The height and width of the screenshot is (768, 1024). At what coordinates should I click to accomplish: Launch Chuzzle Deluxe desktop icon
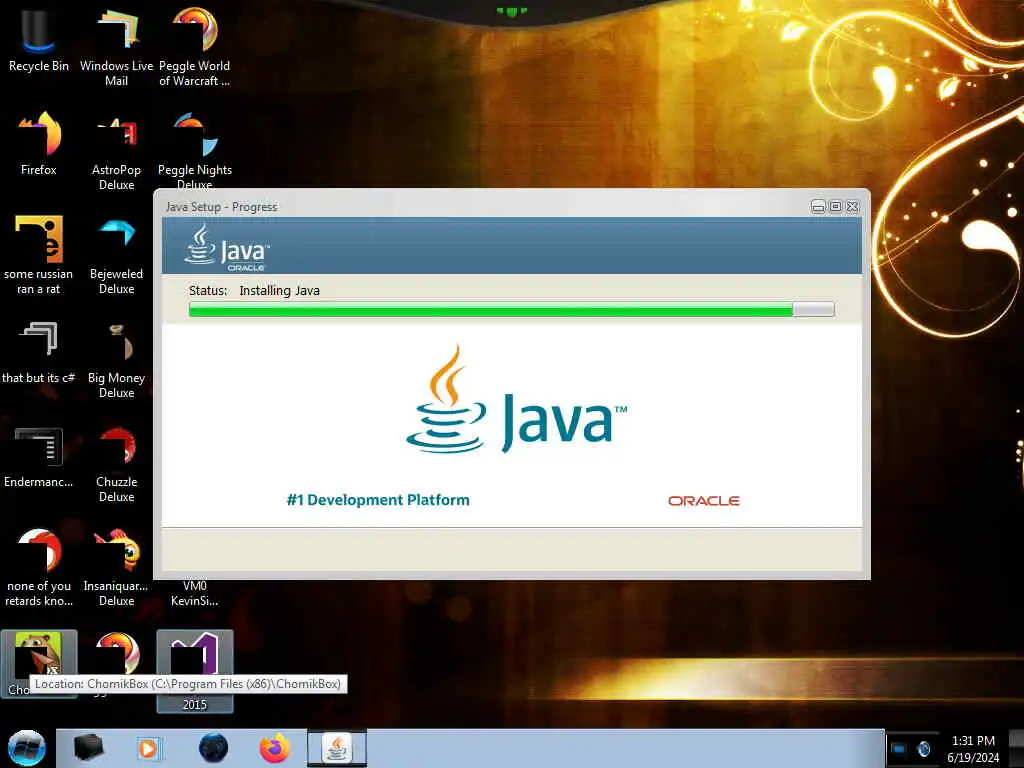pos(116,464)
